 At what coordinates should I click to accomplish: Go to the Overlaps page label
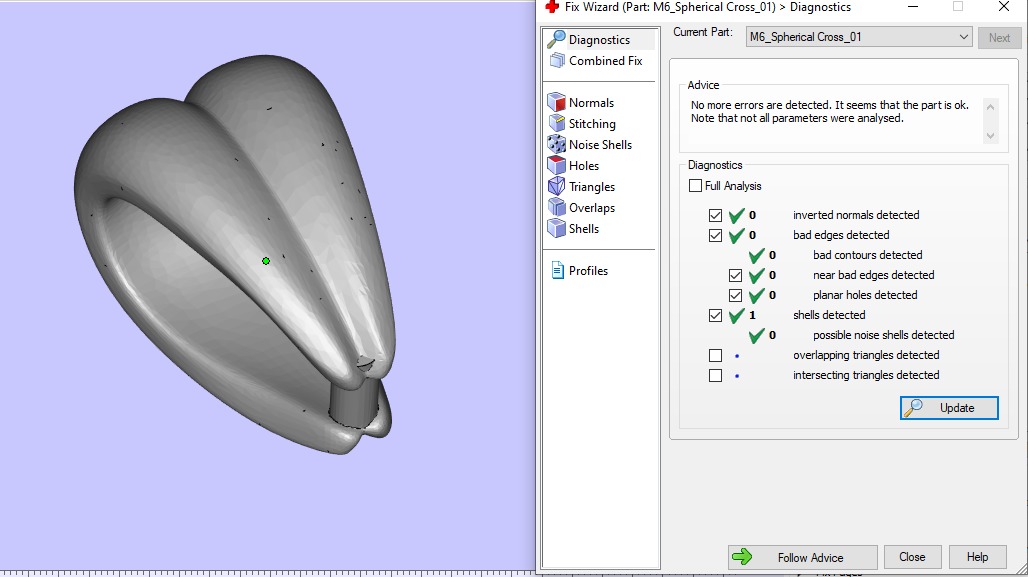click(x=591, y=208)
